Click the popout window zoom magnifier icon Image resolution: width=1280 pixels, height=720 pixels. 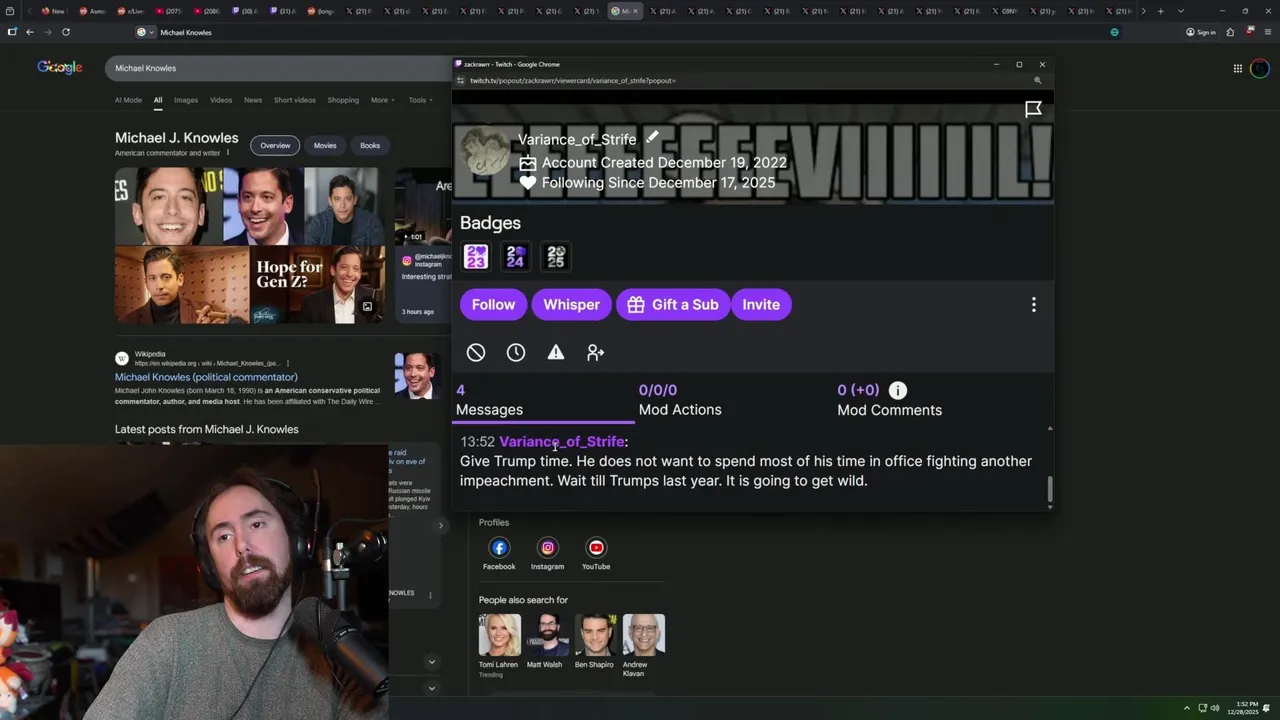click(x=1037, y=80)
